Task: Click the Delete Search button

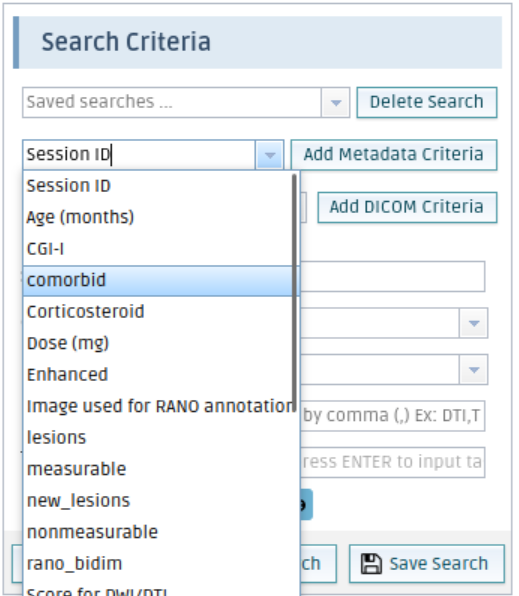Action: tap(427, 102)
